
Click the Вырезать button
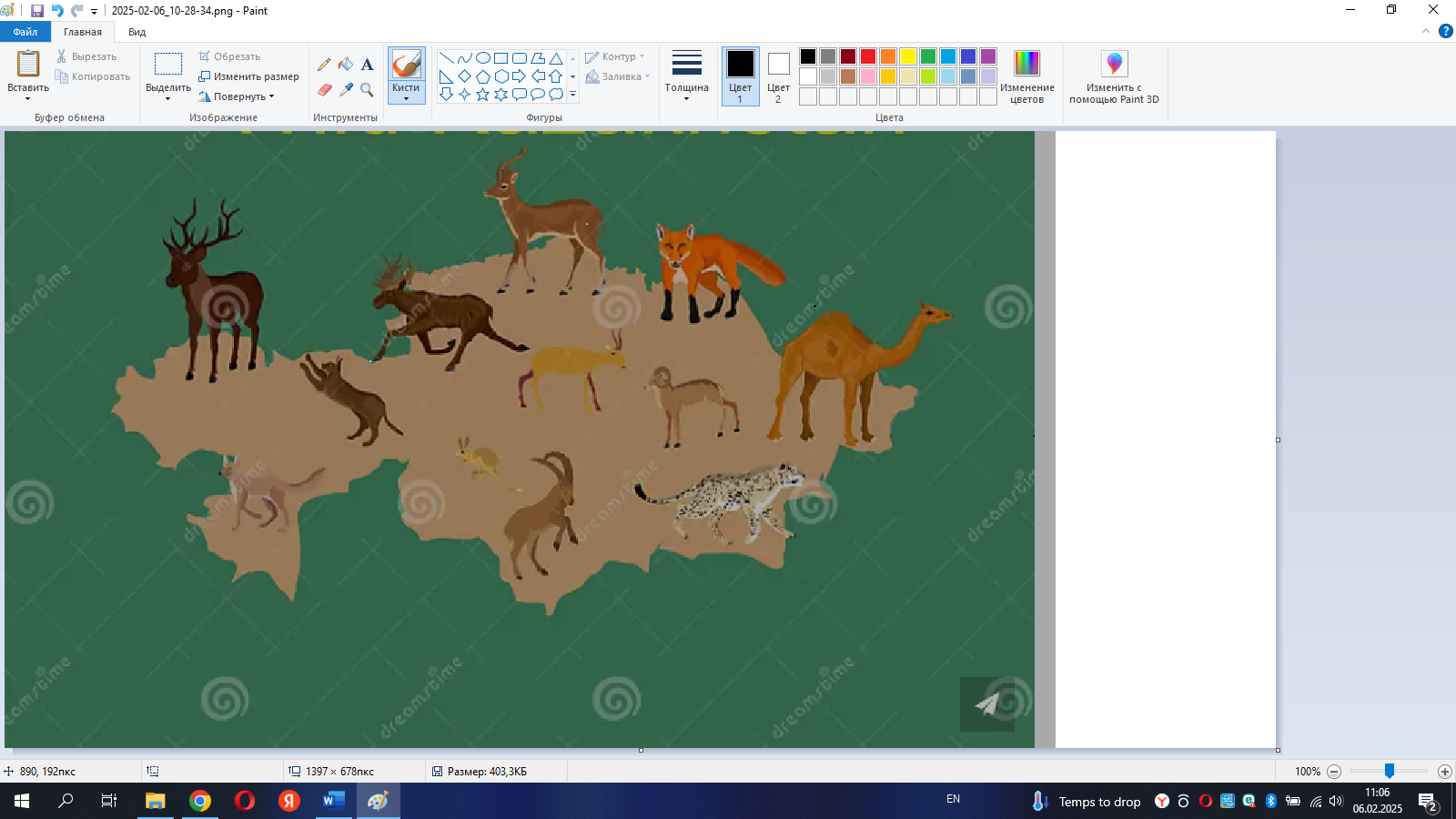pyautogui.click(x=86, y=56)
